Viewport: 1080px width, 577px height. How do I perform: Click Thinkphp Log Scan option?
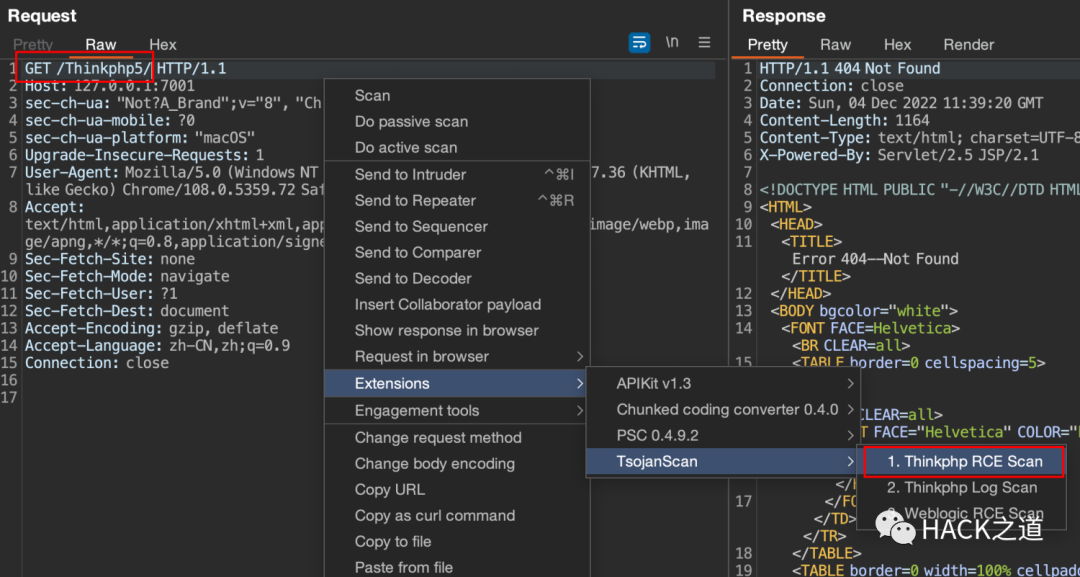click(x=962, y=488)
